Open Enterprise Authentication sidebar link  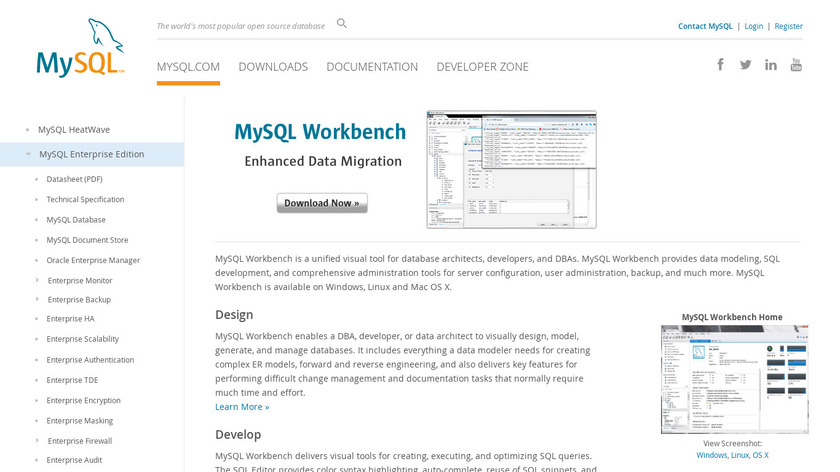tap(90, 359)
